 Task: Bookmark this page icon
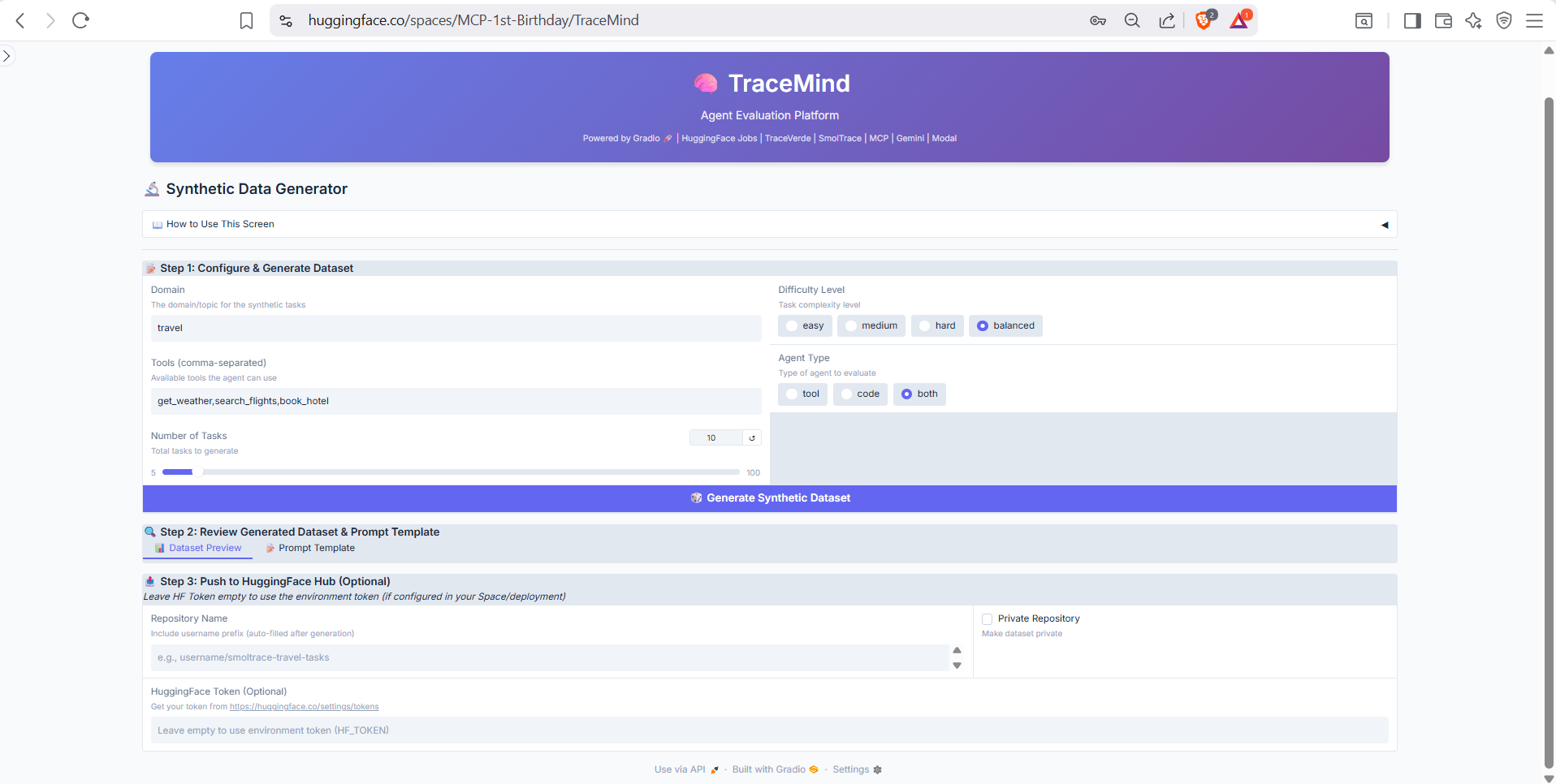click(246, 20)
